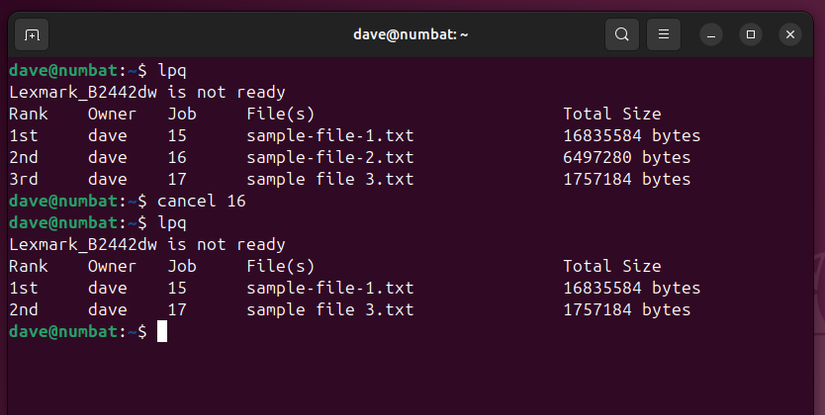Click the '3rd' rank entry
This screenshot has height=415, width=825.
coord(23,179)
